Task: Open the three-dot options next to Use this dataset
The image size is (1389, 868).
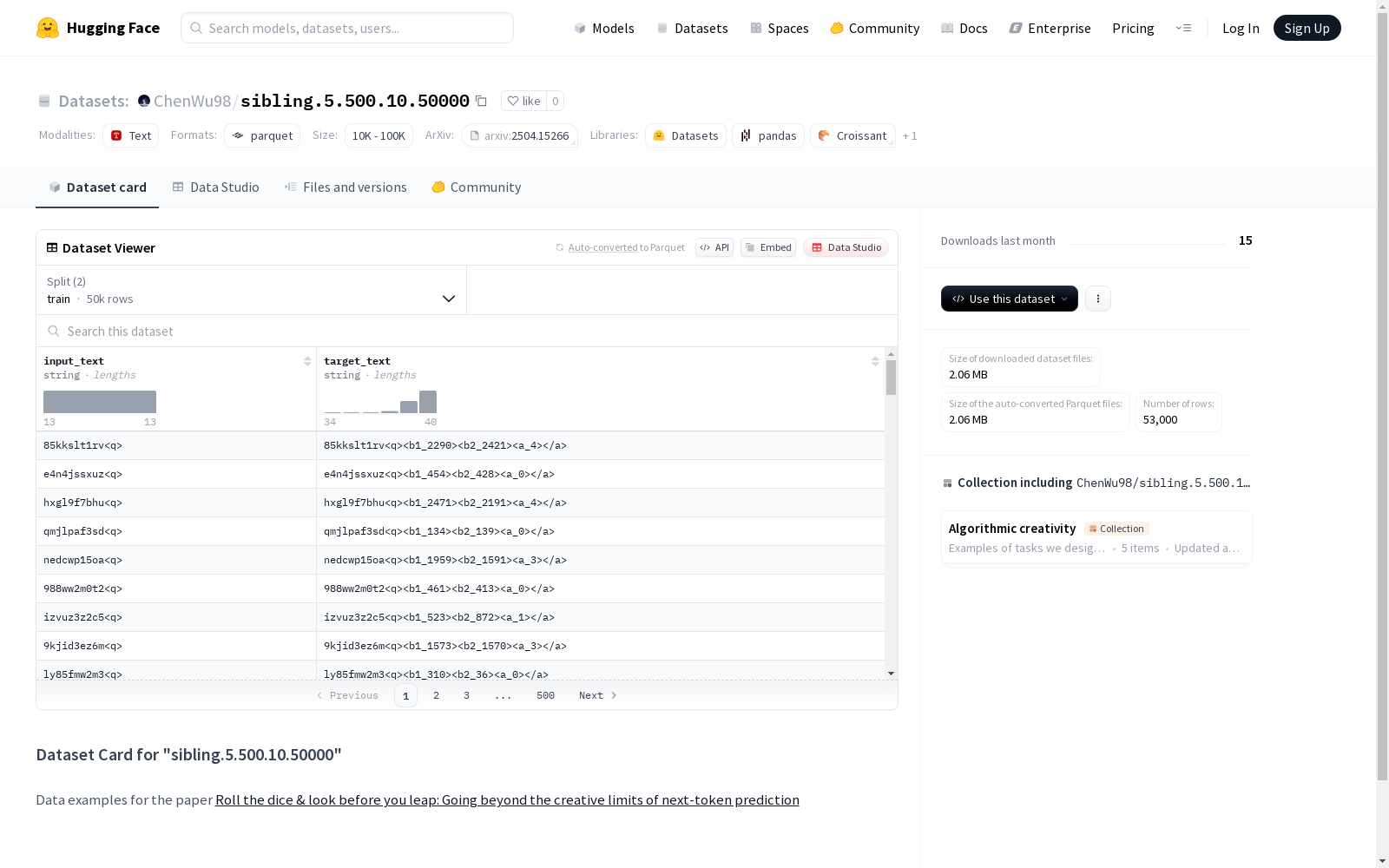Action: tap(1098, 299)
